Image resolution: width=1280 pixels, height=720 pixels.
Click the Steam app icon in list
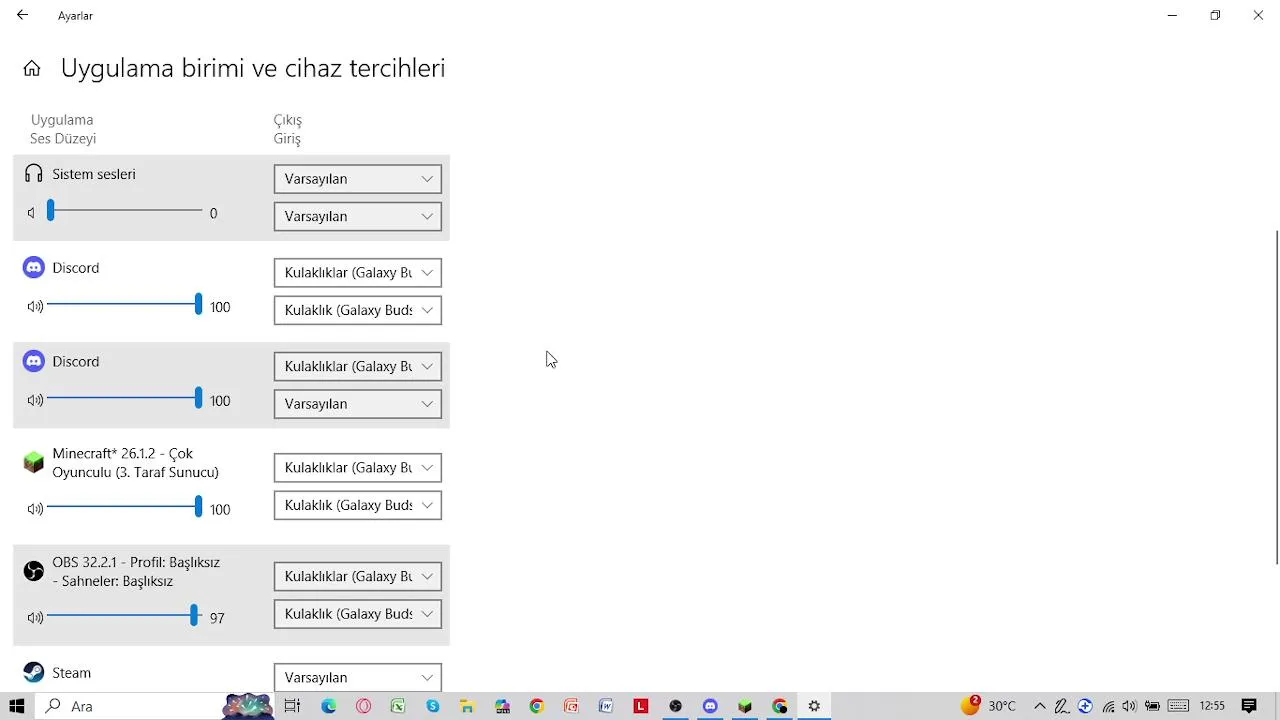pos(34,673)
